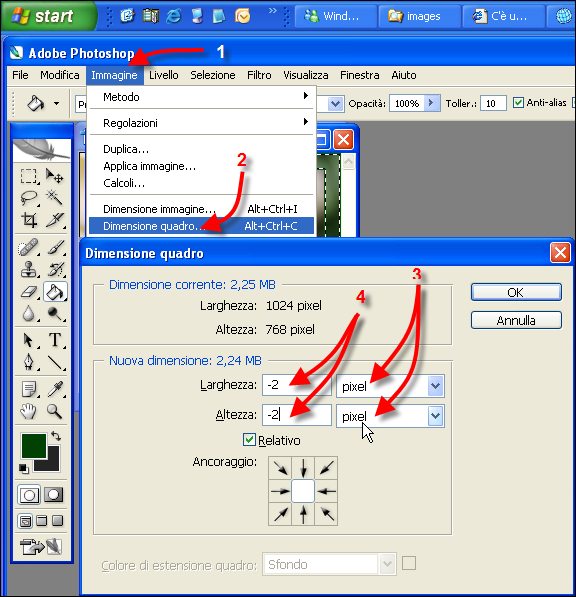
Task: Toggle the Relativo checkbox
Action: pos(249,439)
